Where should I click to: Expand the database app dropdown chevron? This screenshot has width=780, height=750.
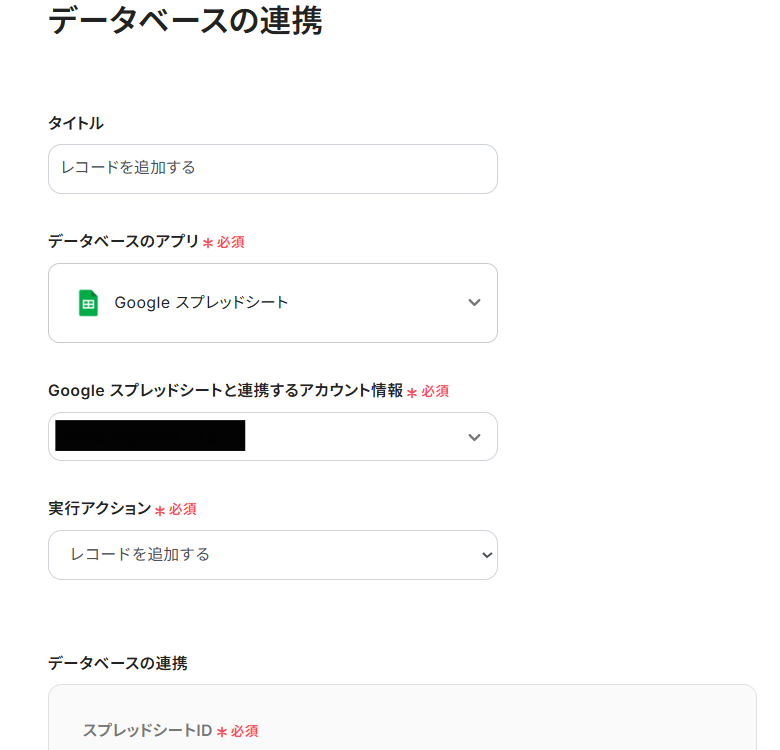tap(474, 303)
